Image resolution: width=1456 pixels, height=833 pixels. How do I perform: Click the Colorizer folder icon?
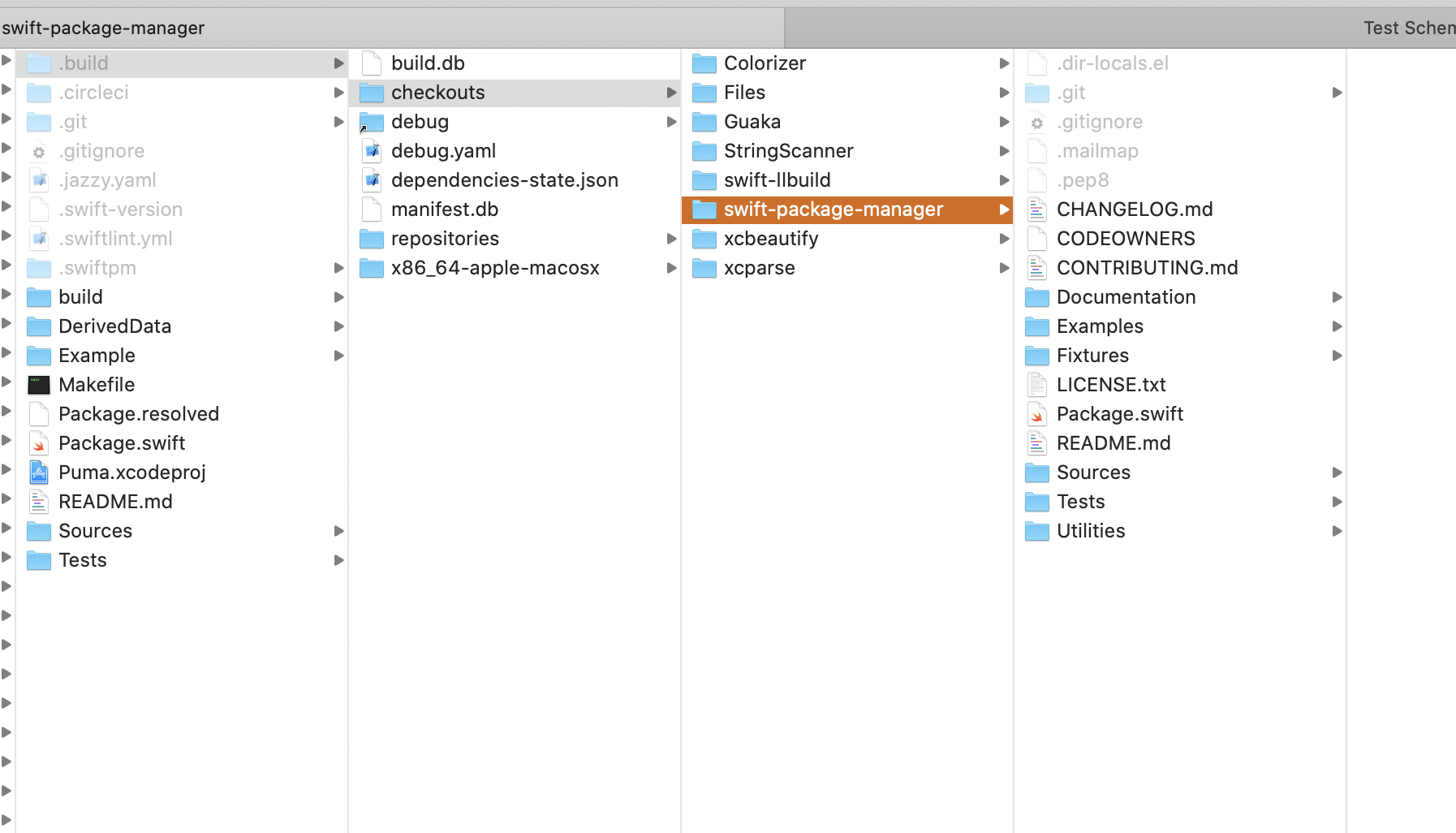704,63
